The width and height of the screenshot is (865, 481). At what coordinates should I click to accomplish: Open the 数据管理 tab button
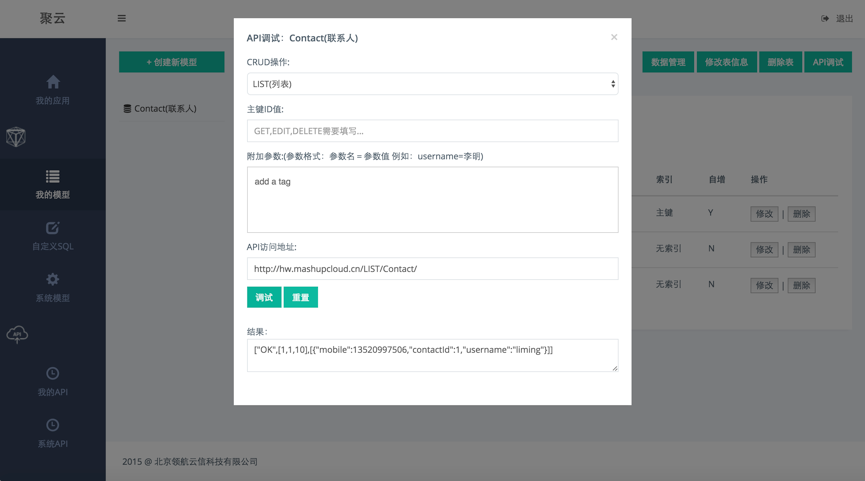tap(668, 62)
